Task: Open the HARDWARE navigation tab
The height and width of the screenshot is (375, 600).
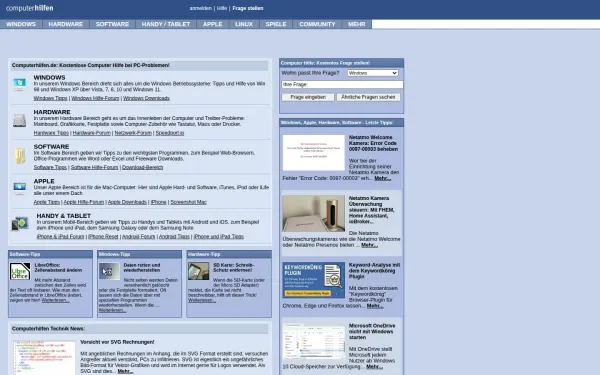Action: click(x=65, y=24)
